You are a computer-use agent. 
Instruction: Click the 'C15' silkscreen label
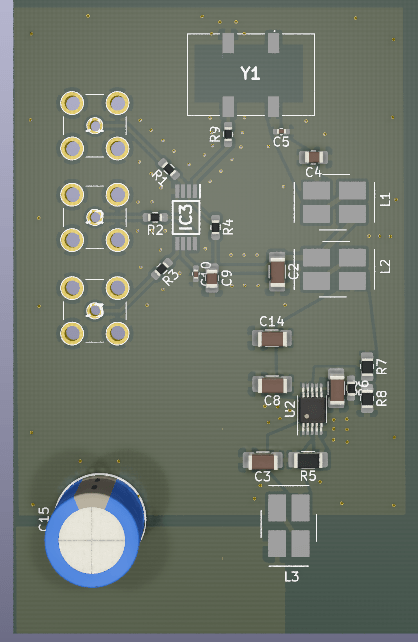click(x=44, y=519)
